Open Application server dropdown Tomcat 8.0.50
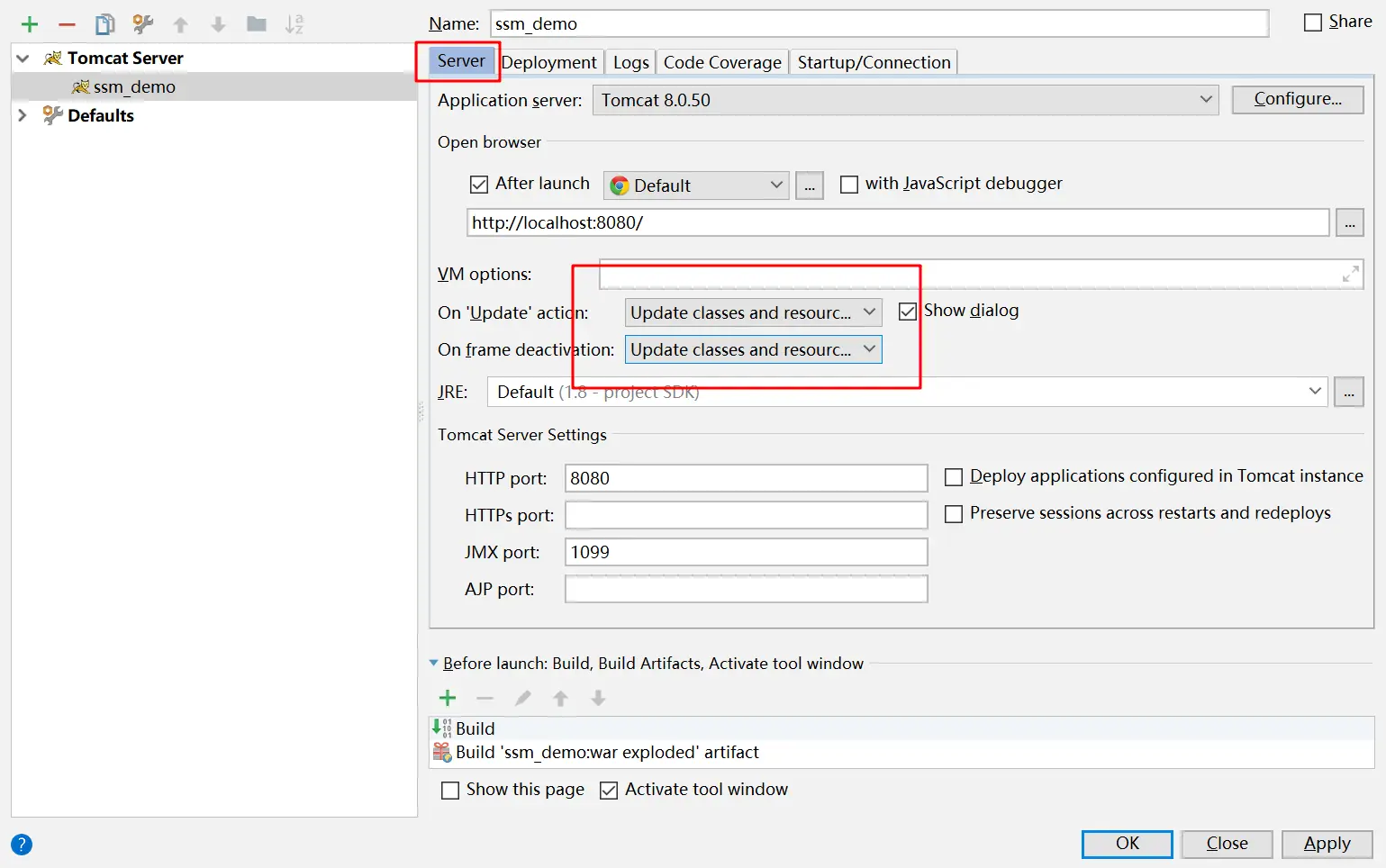1386x868 pixels. click(x=905, y=100)
